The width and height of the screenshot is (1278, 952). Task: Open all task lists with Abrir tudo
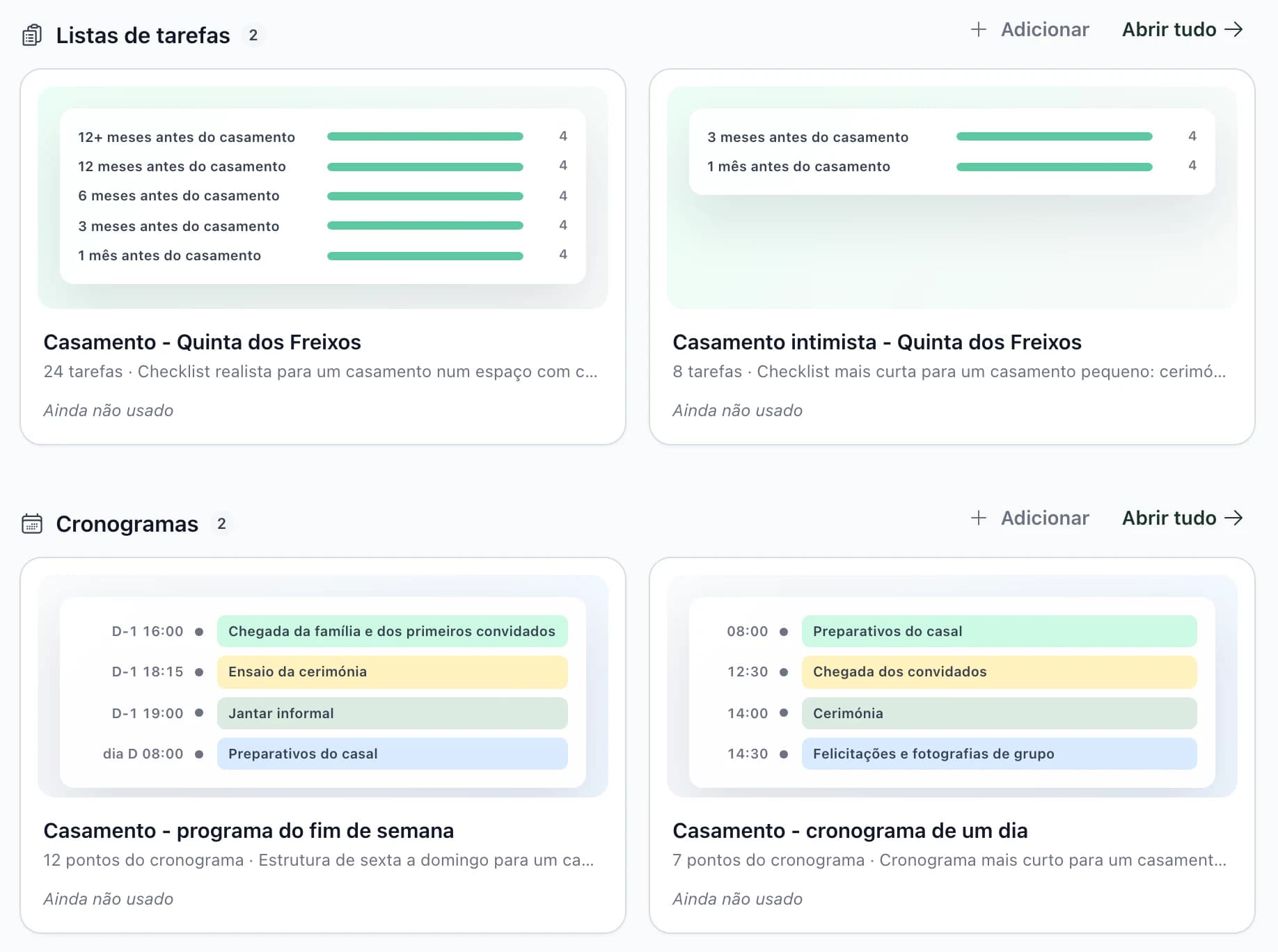[x=1182, y=29]
